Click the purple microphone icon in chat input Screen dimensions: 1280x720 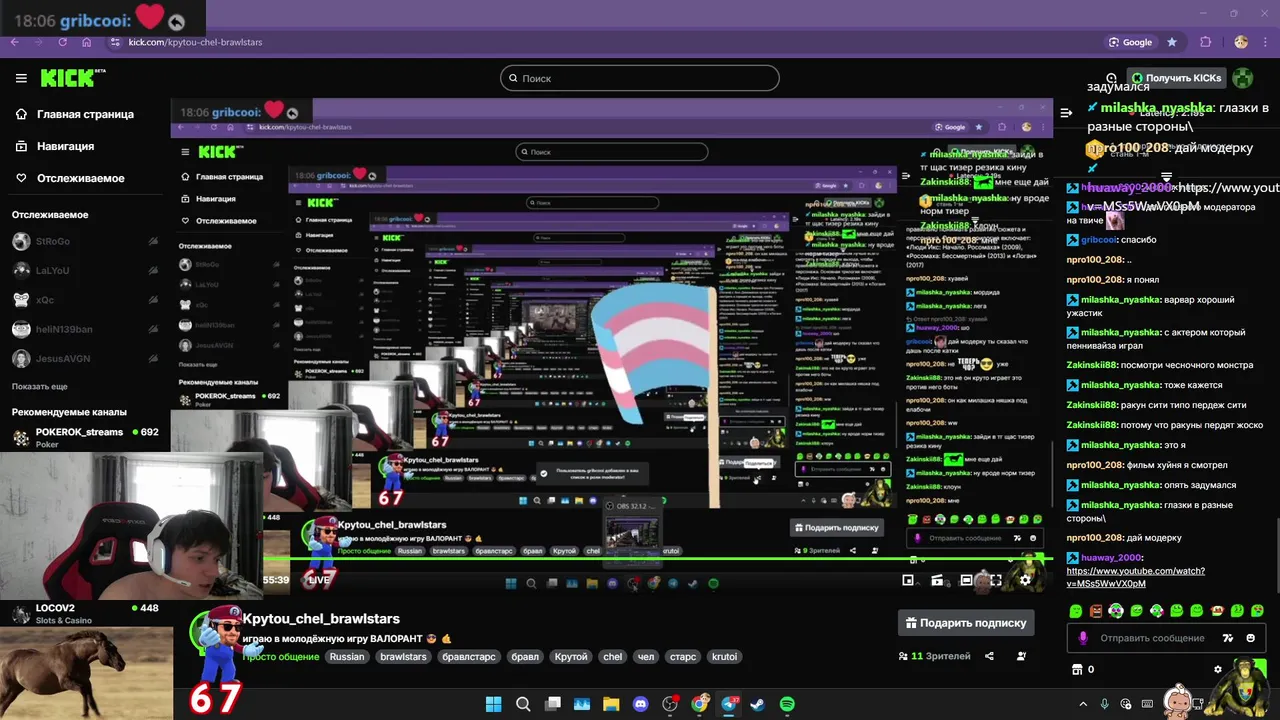coord(1083,638)
